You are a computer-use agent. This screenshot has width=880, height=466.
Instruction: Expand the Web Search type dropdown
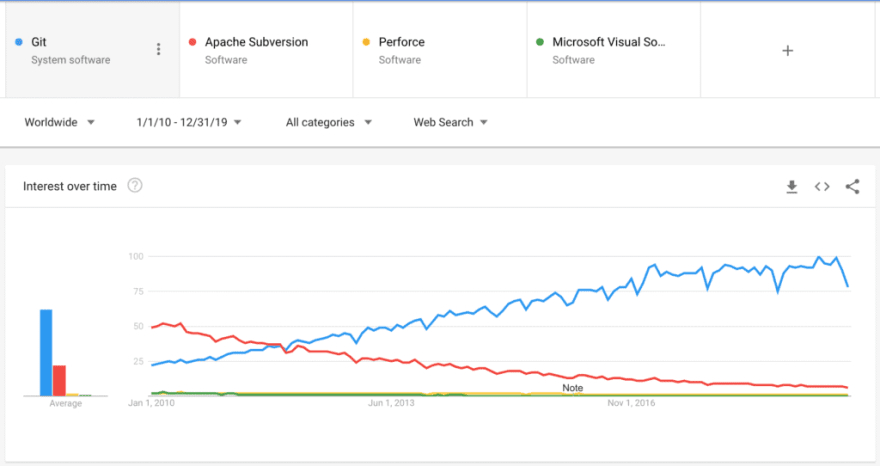(450, 122)
